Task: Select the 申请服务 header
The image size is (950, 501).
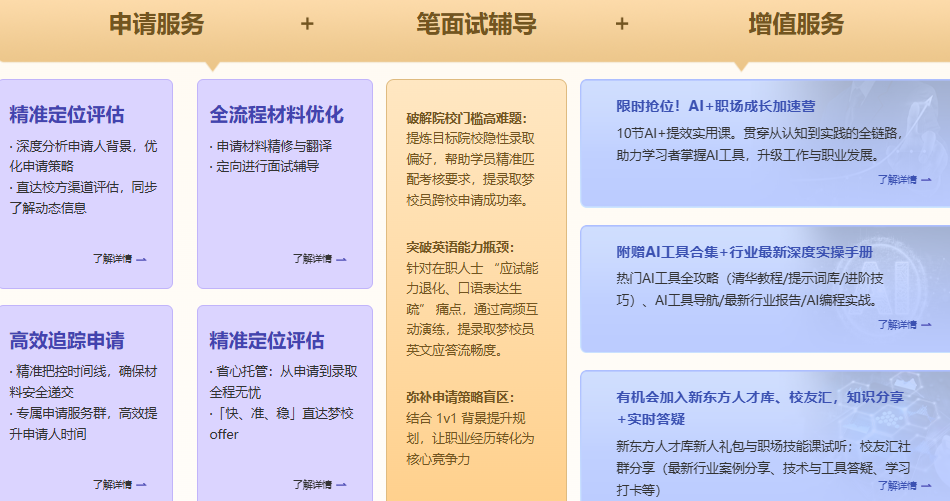Action: click(157, 24)
